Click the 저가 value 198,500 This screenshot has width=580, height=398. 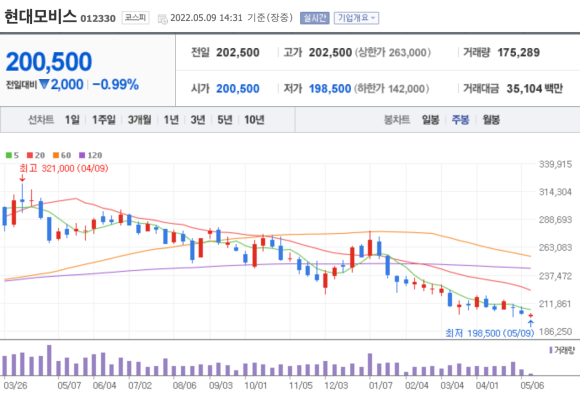[330, 89]
